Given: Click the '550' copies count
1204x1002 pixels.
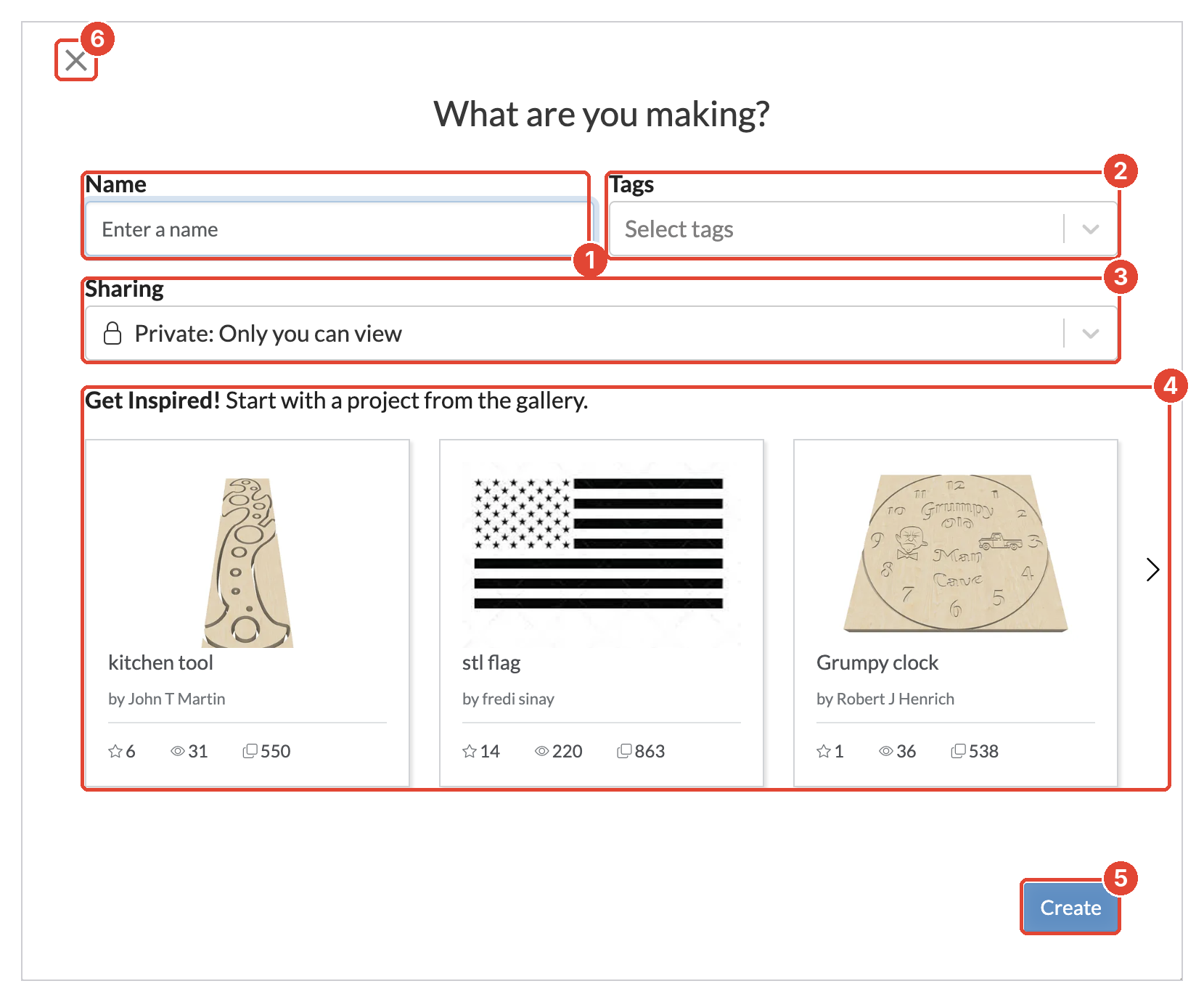Looking at the screenshot, I should coord(276,751).
